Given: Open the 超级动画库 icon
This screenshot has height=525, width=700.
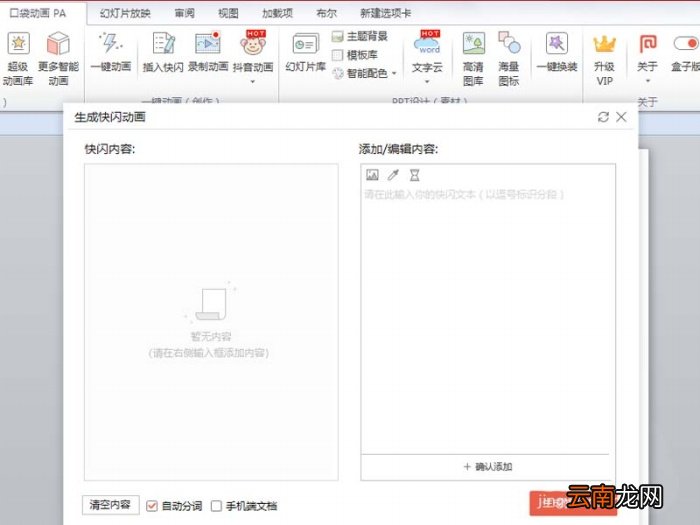Looking at the screenshot, I should click(x=18, y=43).
